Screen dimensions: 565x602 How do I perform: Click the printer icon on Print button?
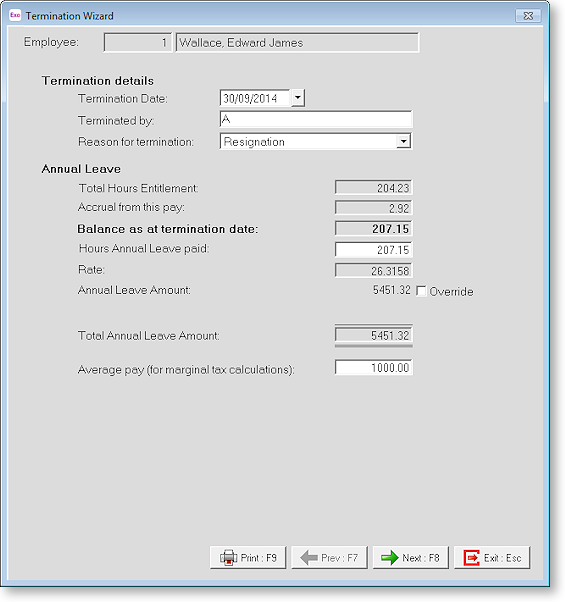pos(228,557)
